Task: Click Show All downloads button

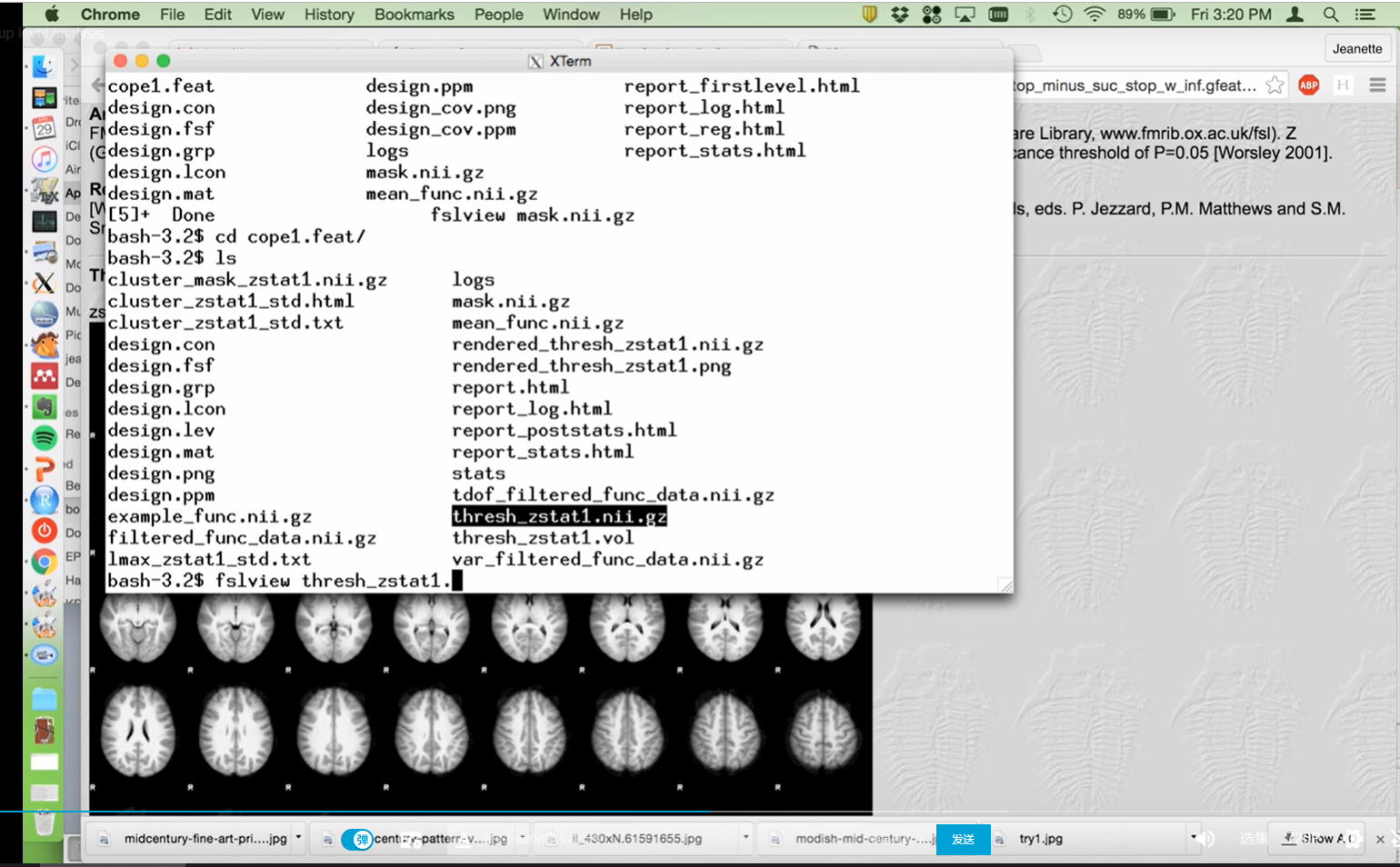Action: click(x=1319, y=838)
